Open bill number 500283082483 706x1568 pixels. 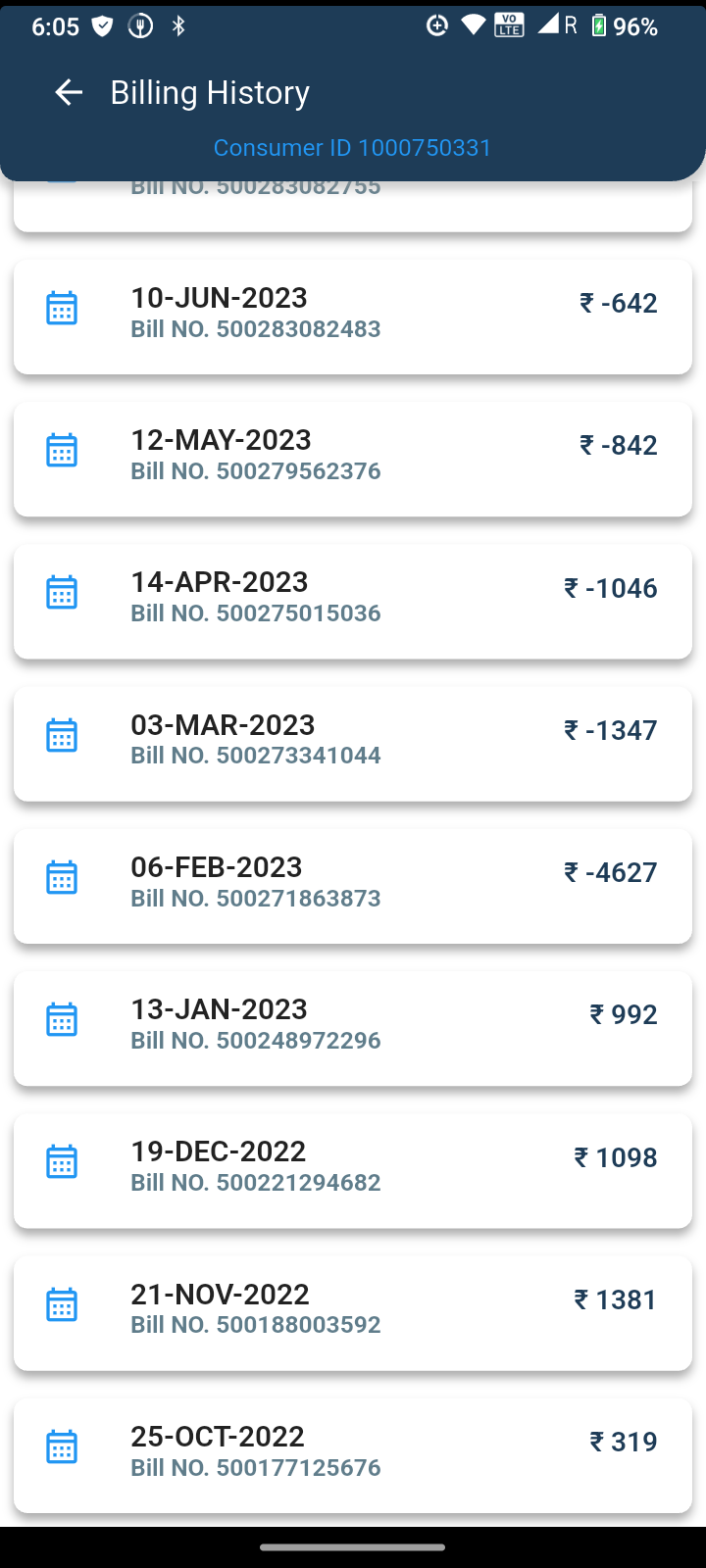256,329
